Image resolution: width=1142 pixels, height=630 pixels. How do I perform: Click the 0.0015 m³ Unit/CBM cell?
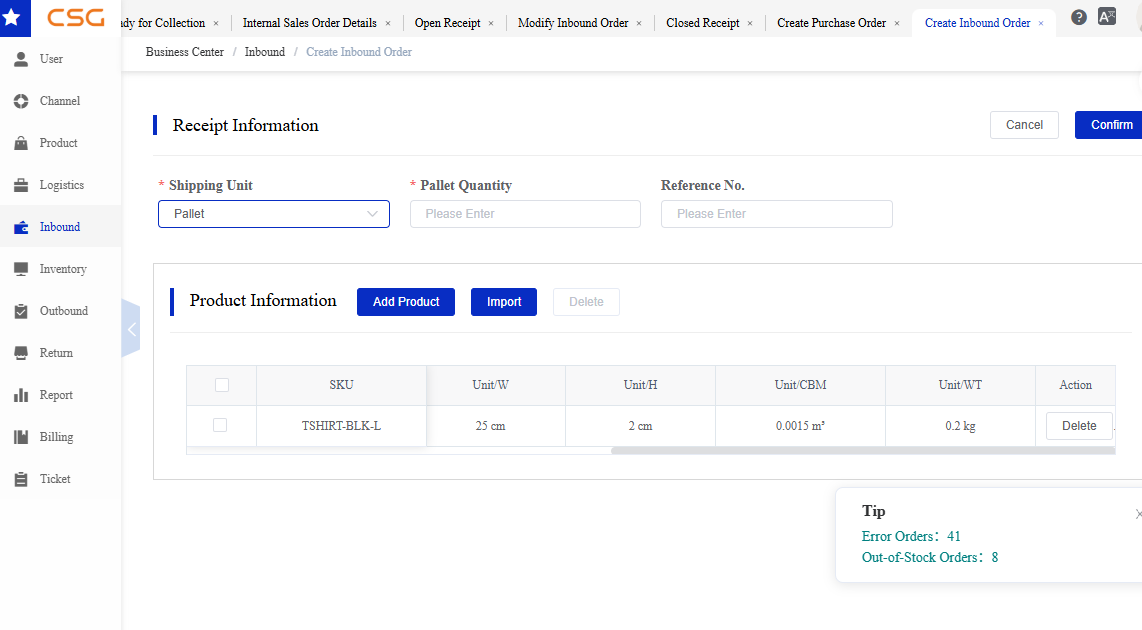[800, 426]
